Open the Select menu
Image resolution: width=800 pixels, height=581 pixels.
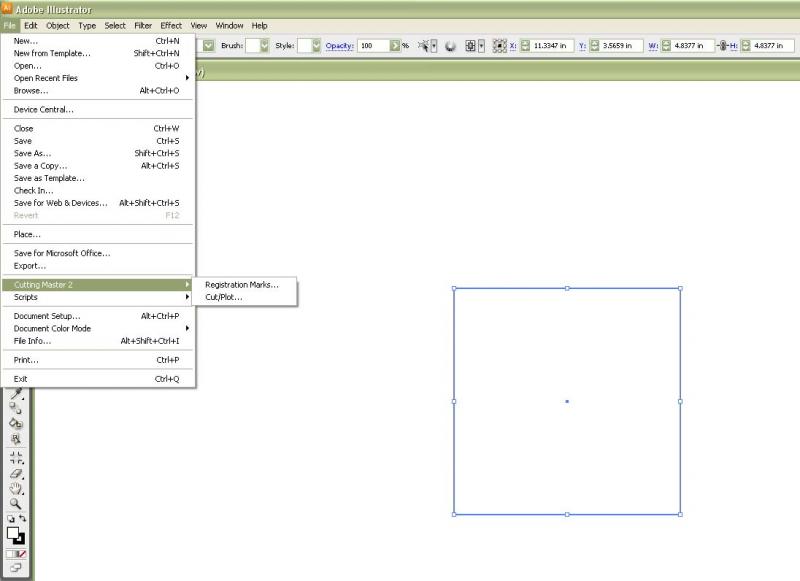click(115, 26)
